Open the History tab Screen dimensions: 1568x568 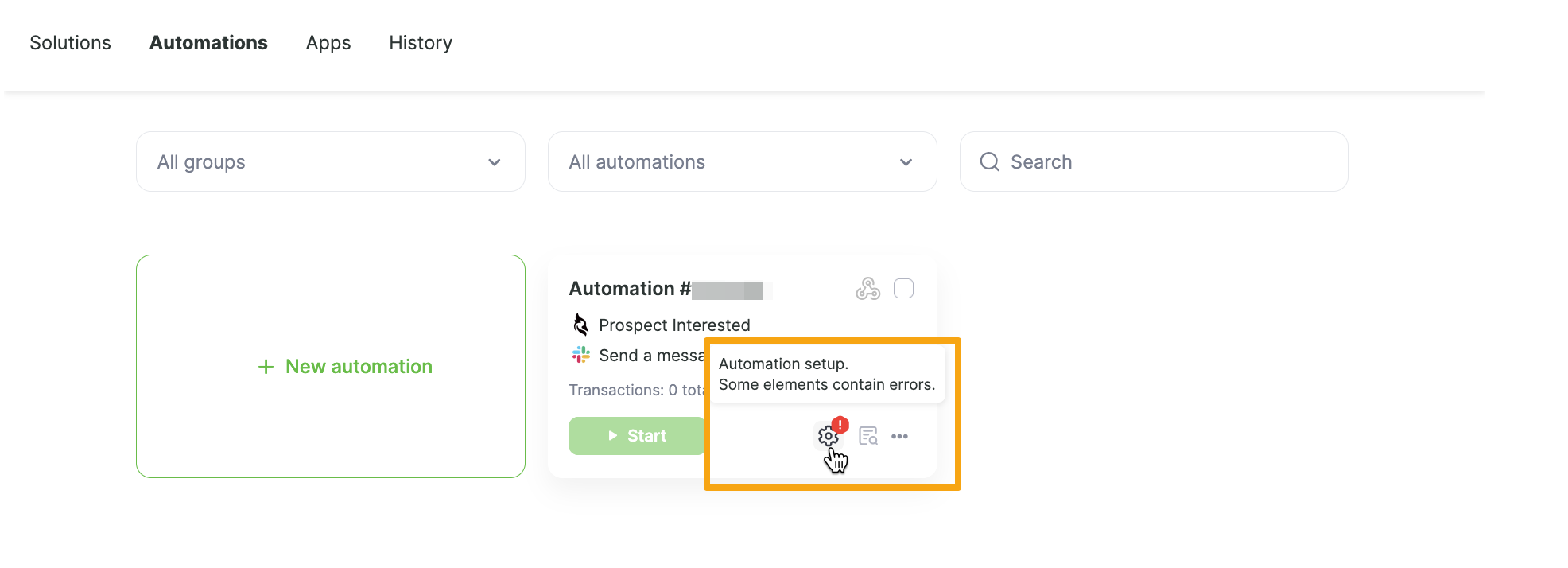click(x=420, y=43)
